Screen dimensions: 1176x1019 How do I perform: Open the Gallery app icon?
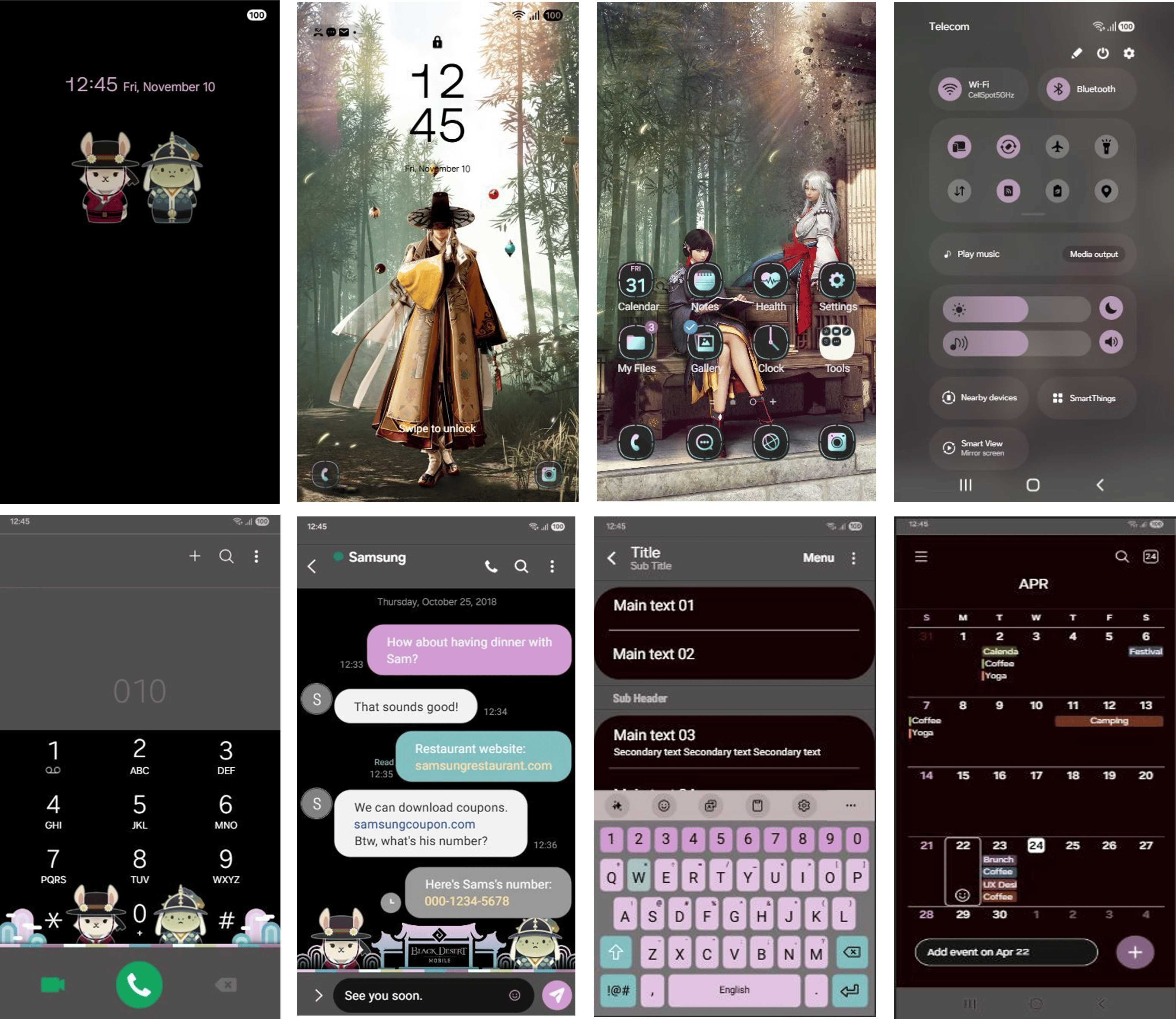click(x=705, y=342)
